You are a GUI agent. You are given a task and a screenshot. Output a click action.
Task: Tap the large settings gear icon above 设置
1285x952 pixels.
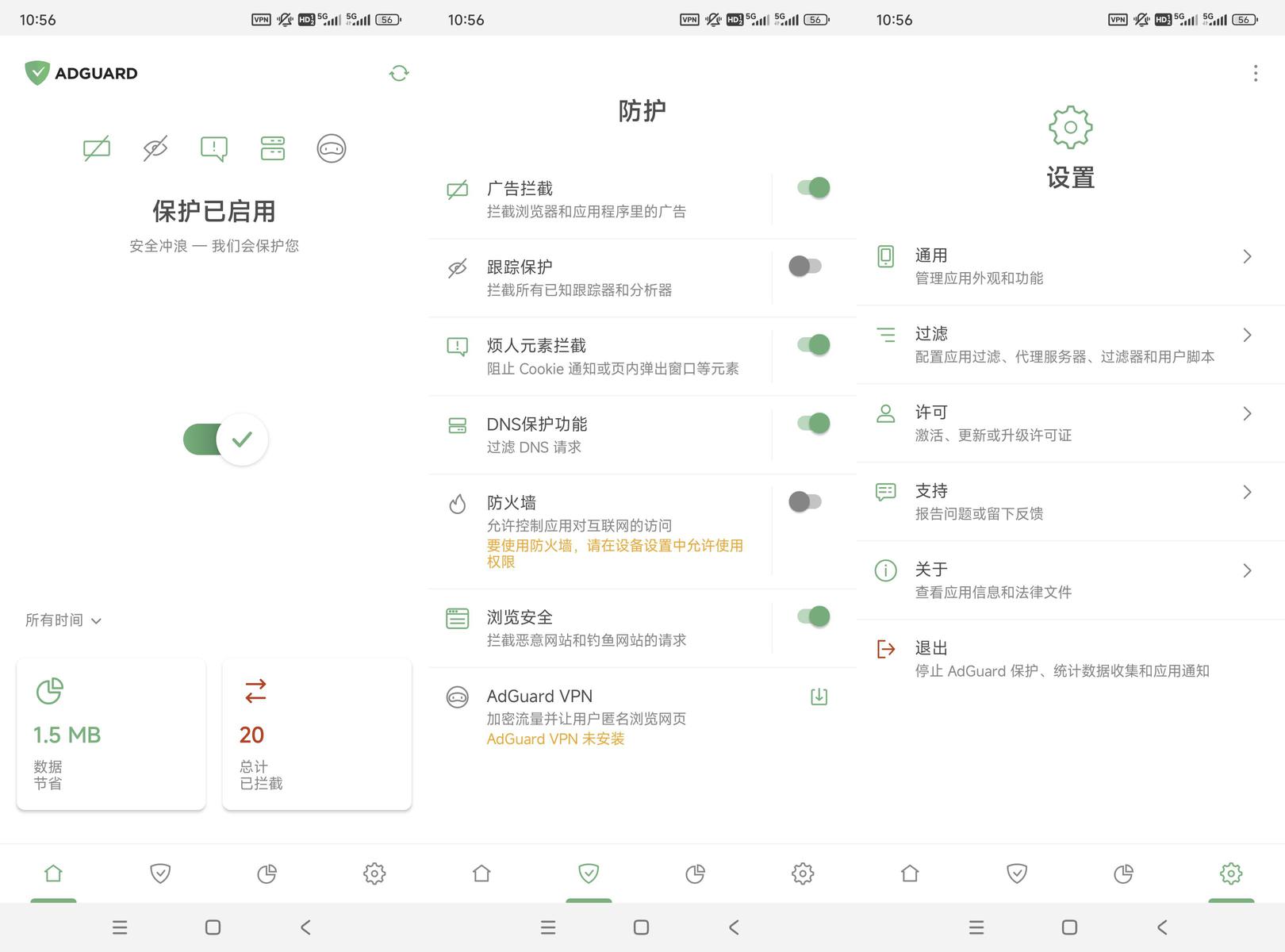pos(1071,127)
